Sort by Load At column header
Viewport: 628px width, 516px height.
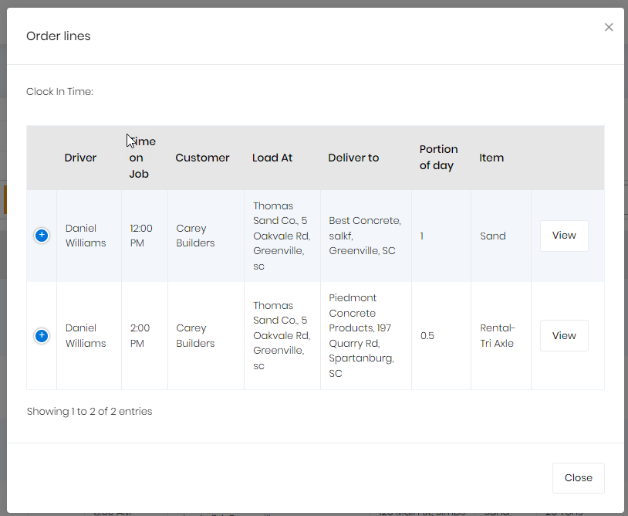tap(272, 158)
